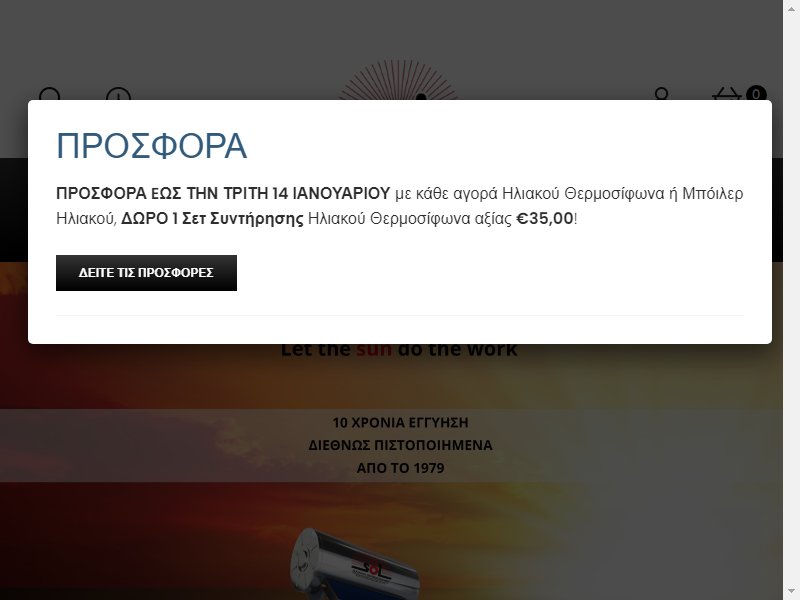Click the sunburst site logo in header
The width and height of the screenshot is (800, 600).
click(398, 81)
